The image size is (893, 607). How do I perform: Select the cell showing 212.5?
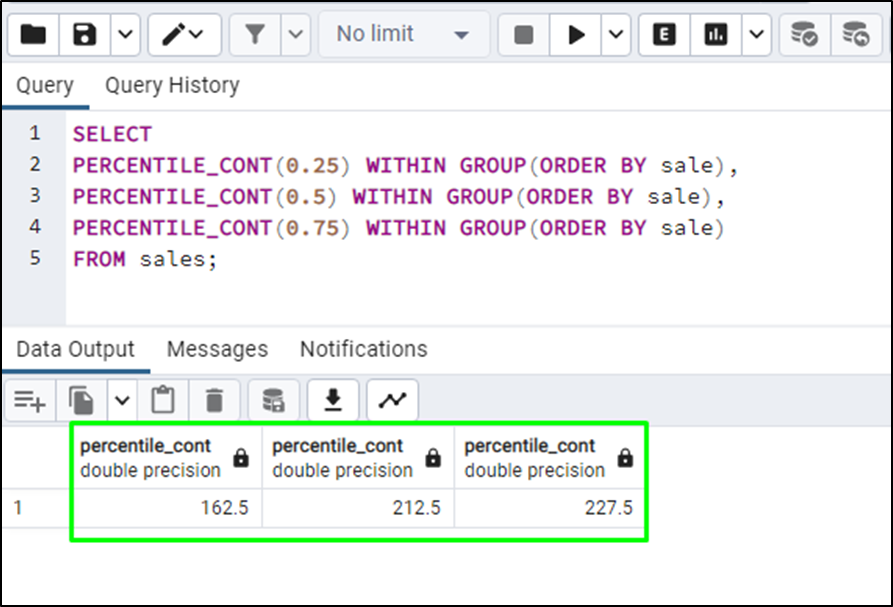tap(358, 507)
